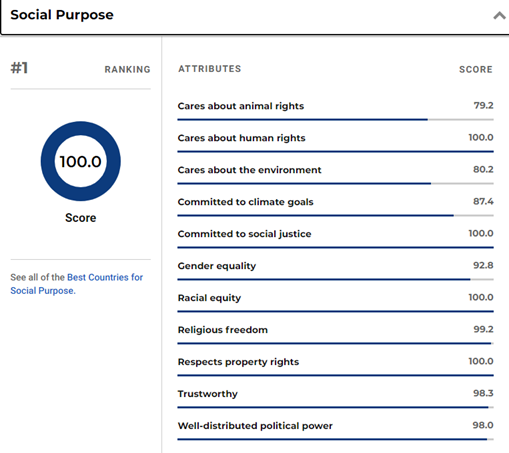Collapse the Social Purpose section chevron
The image size is (509, 453).
pos(499,15)
